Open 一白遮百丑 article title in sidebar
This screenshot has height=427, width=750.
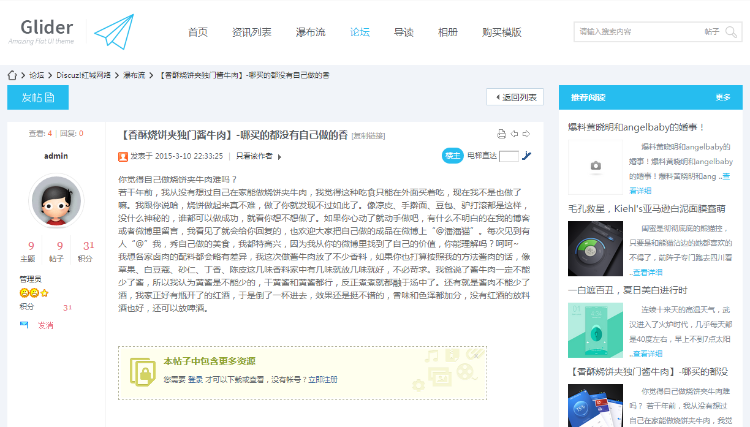(x=628, y=290)
